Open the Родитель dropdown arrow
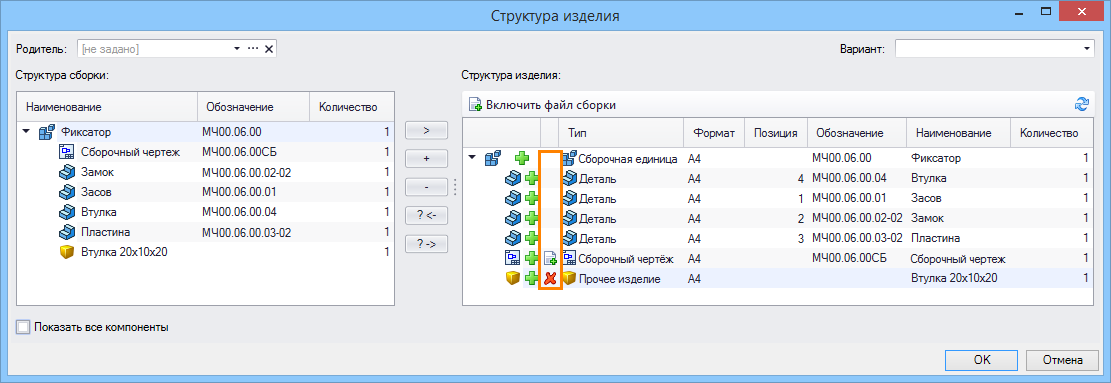Image resolution: width=1111 pixels, height=383 pixels. [237, 49]
